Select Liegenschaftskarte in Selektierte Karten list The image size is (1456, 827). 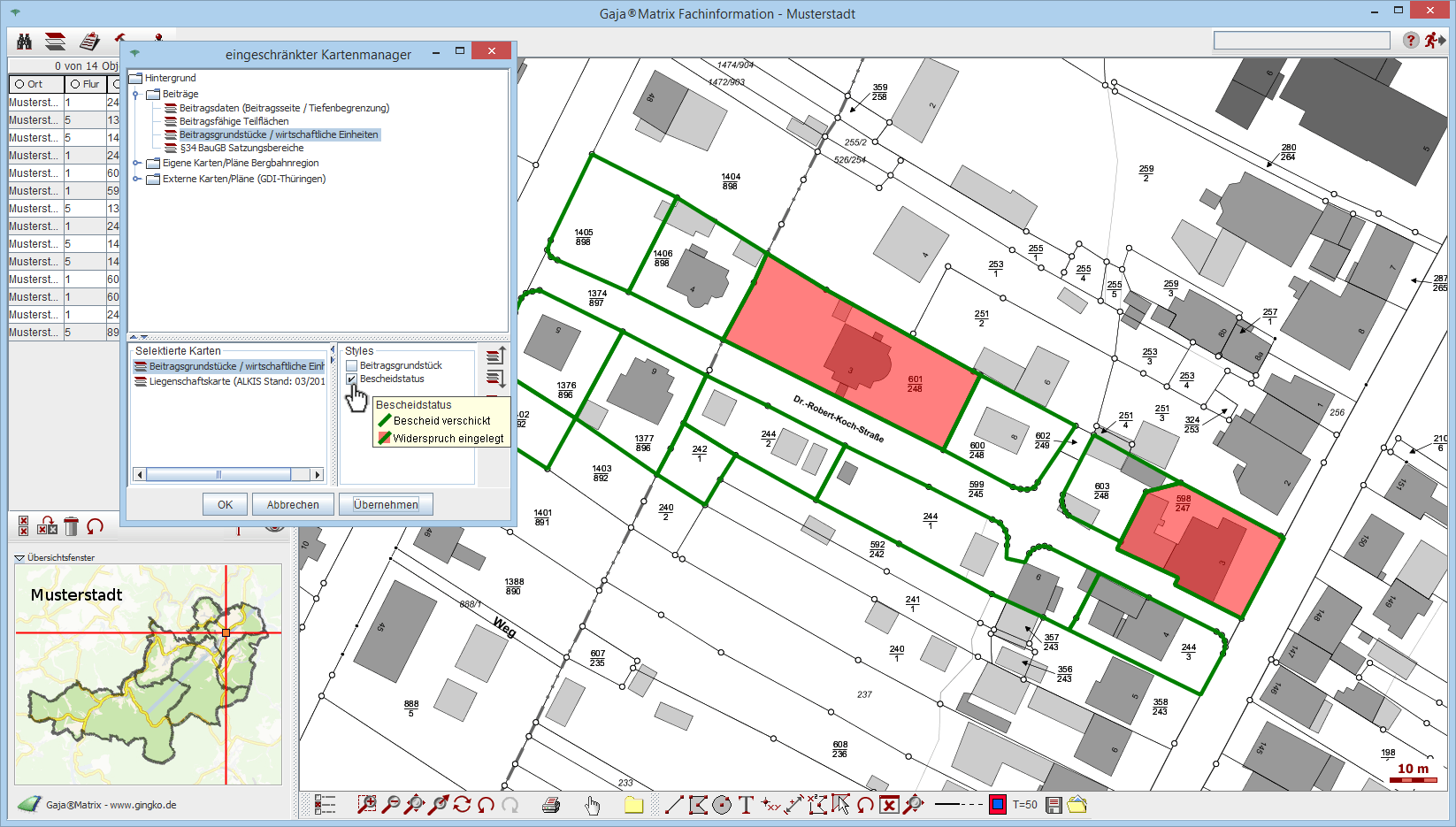(x=236, y=382)
